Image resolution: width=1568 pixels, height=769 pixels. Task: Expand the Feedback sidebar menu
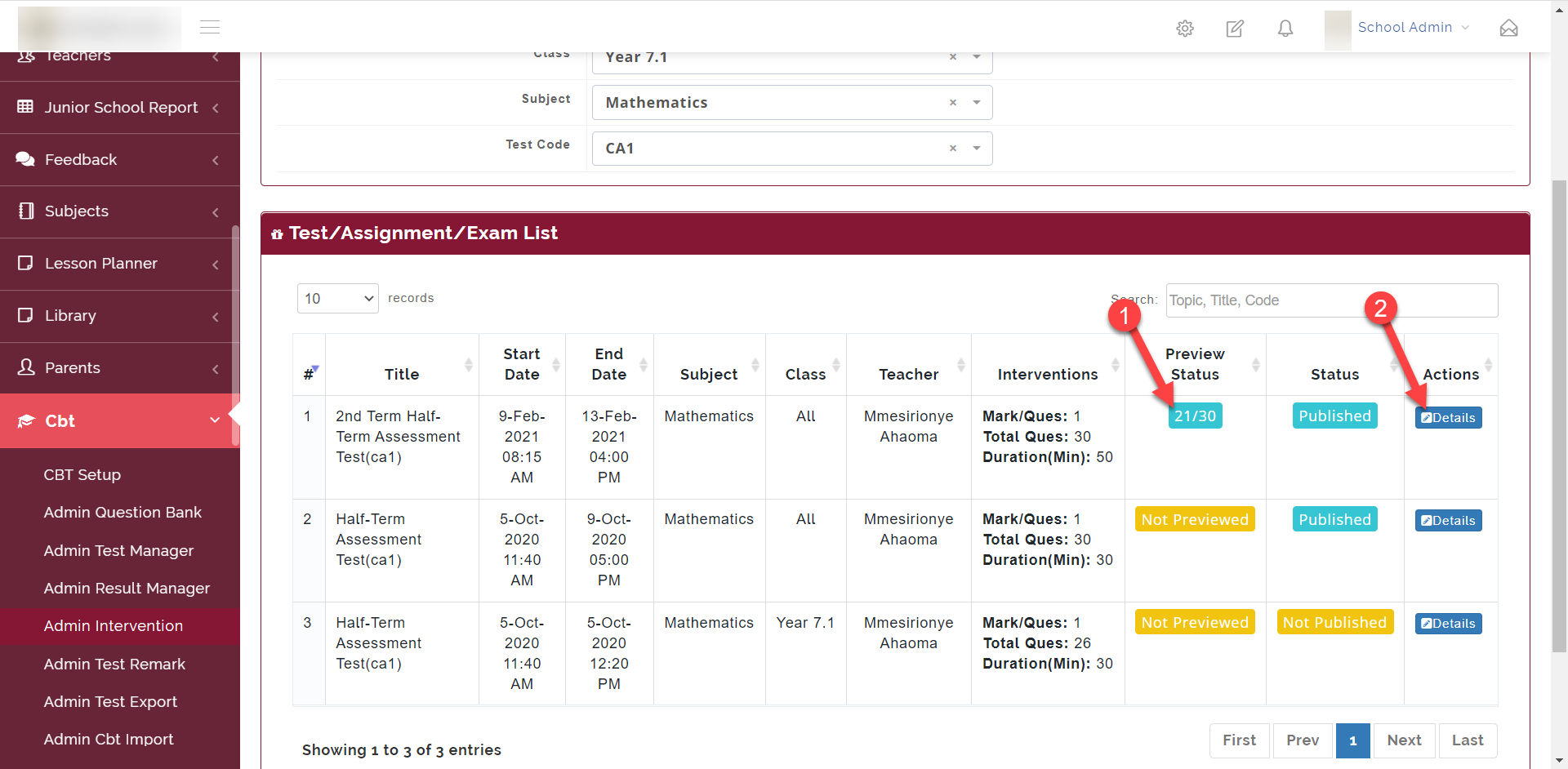(120, 159)
